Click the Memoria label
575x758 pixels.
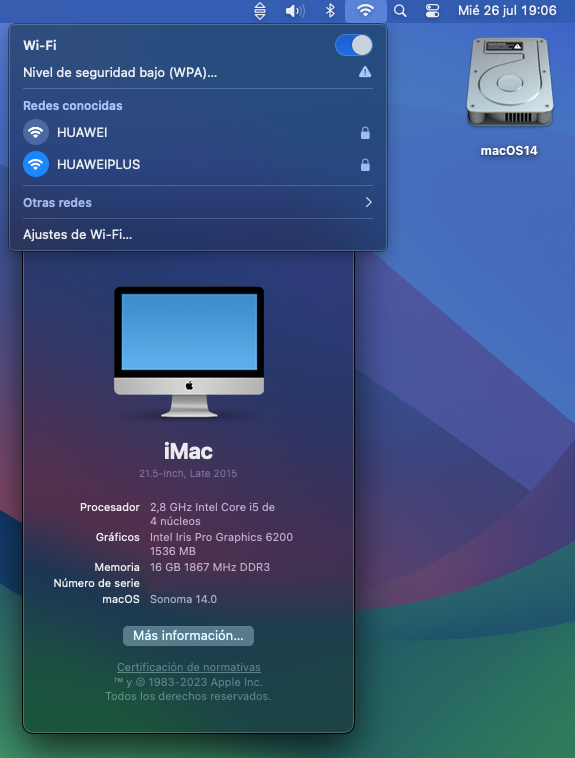[x=117, y=567]
